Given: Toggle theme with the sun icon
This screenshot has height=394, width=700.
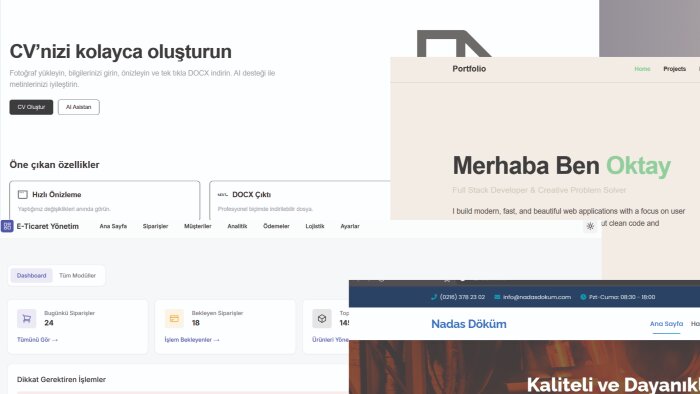Looking at the screenshot, I should (590, 226).
